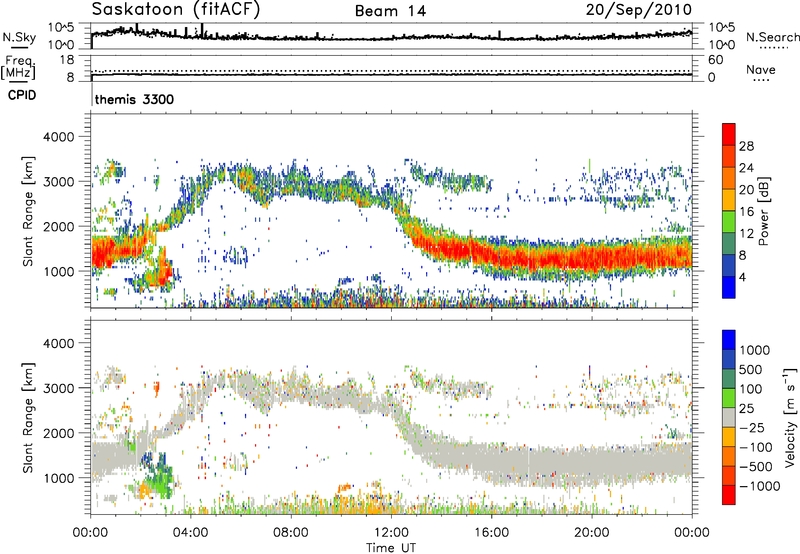Screen dimensions: 800x554
Task: Click the teal 100–500 Velocity colorbar segment
Action: point(729,379)
